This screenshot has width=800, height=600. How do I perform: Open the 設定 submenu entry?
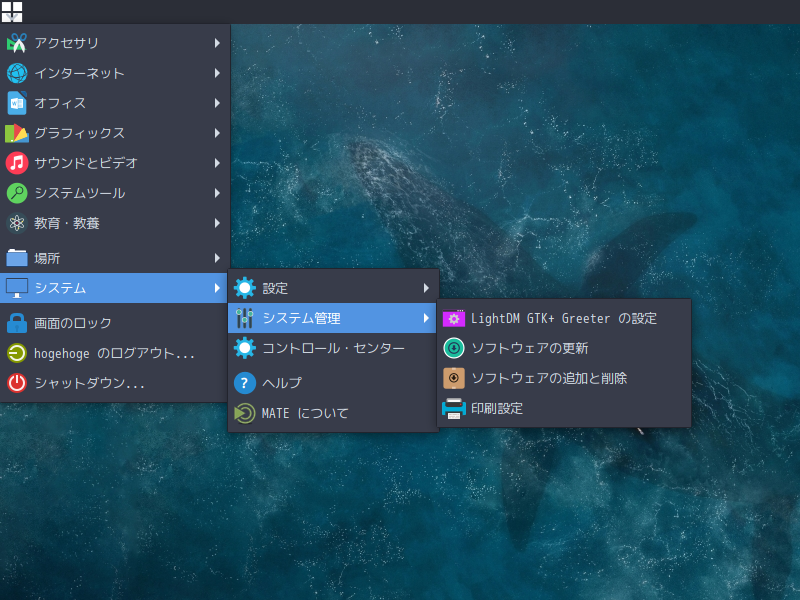333,288
